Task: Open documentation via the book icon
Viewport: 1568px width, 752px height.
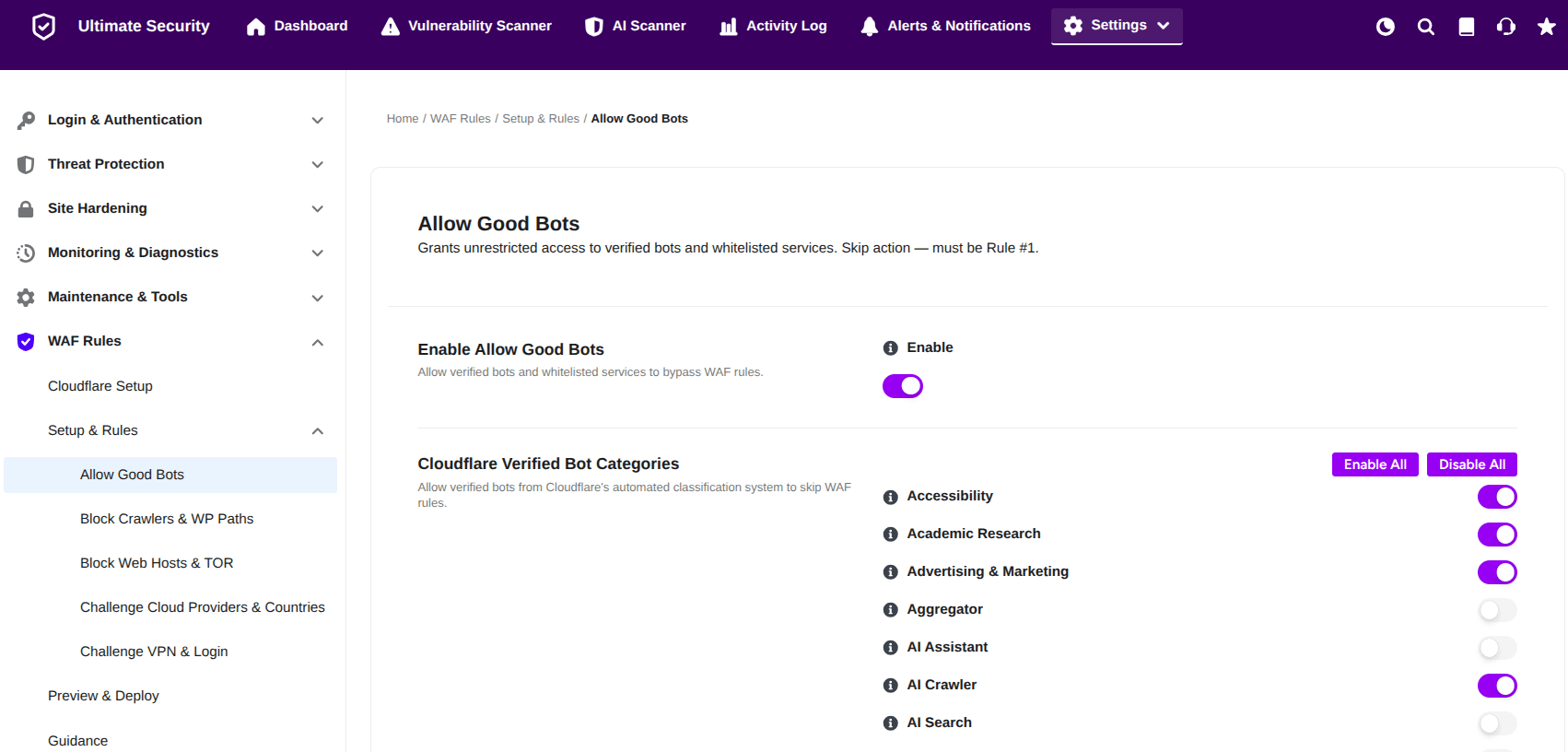Action: coord(1467,27)
